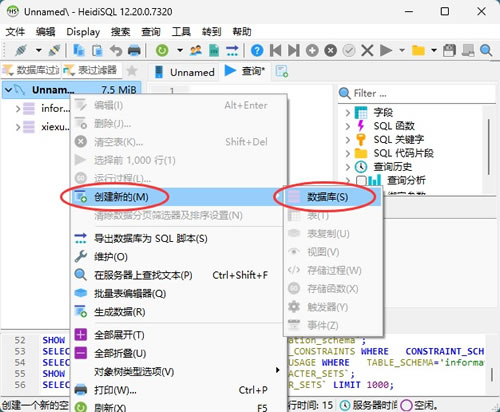This screenshot has width=500, height=412.
Task: Click the favorites star icon
Action: (132, 71)
